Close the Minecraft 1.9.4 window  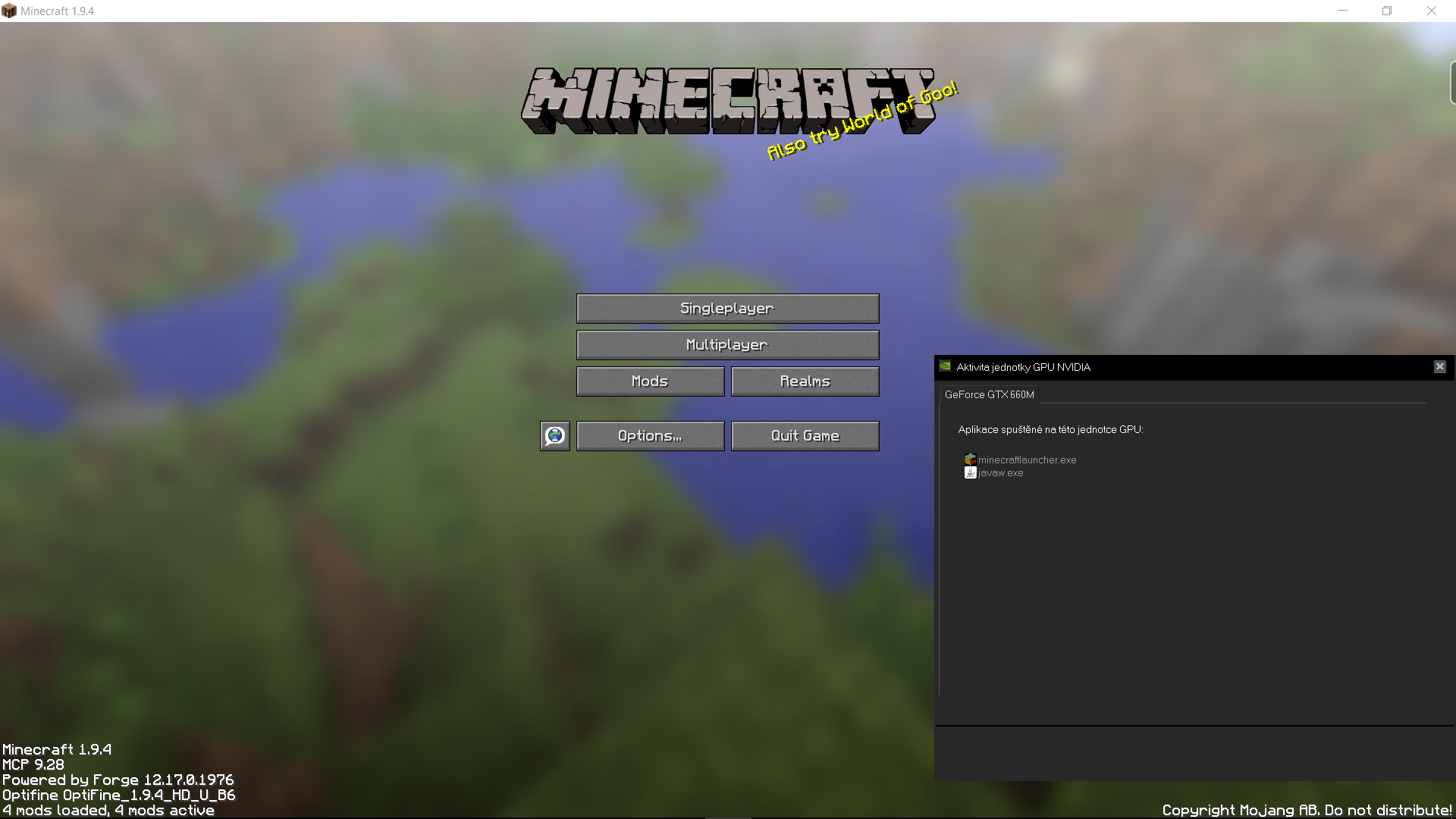[1431, 11]
